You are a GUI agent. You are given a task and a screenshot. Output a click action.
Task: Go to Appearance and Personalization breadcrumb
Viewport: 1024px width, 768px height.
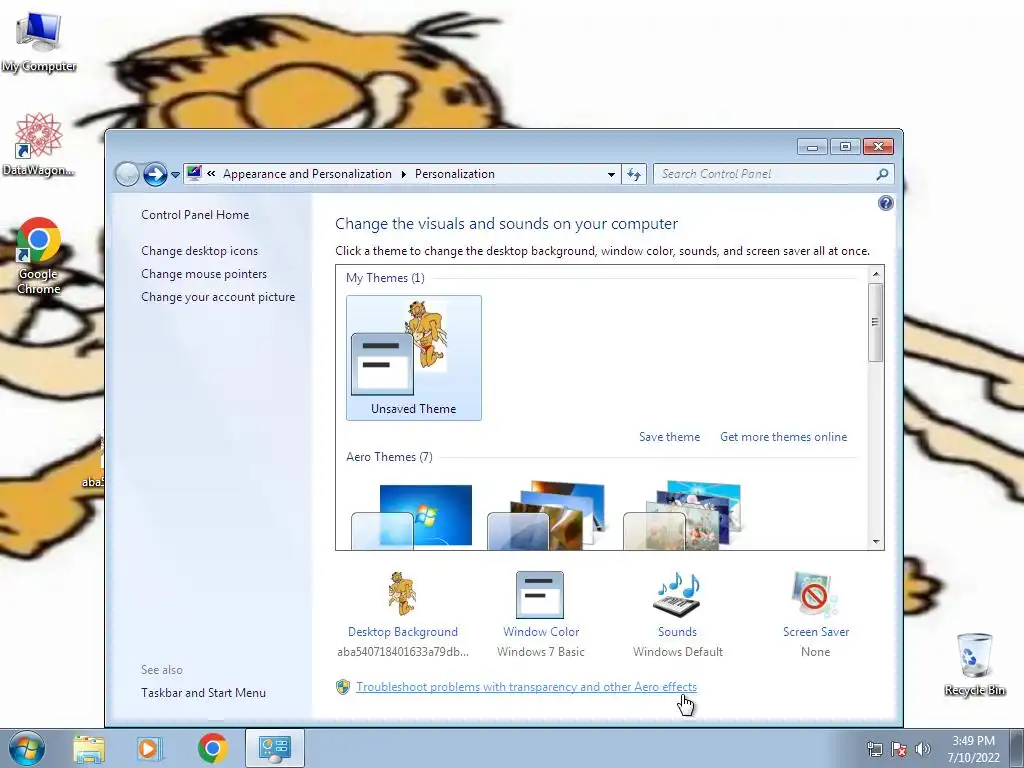point(308,174)
